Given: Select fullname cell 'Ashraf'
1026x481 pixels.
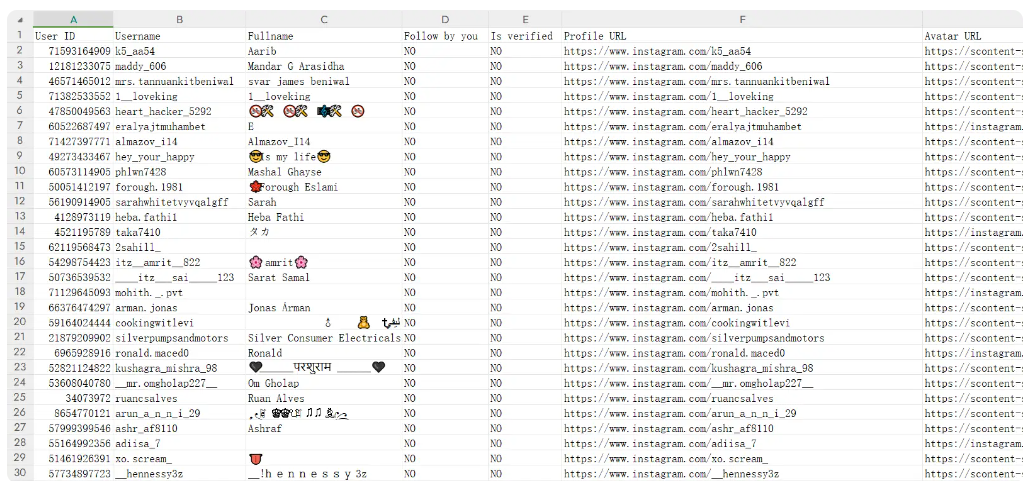Looking at the screenshot, I should pos(324,429).
